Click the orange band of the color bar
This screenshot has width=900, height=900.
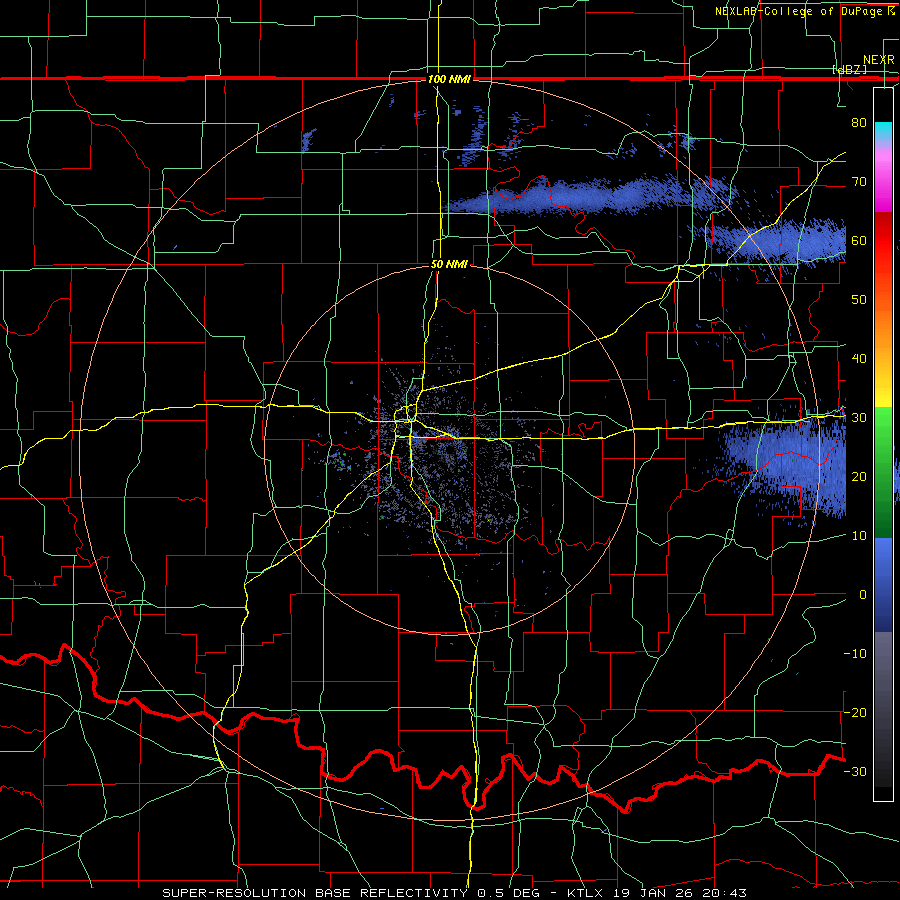[x=883, y=327]
